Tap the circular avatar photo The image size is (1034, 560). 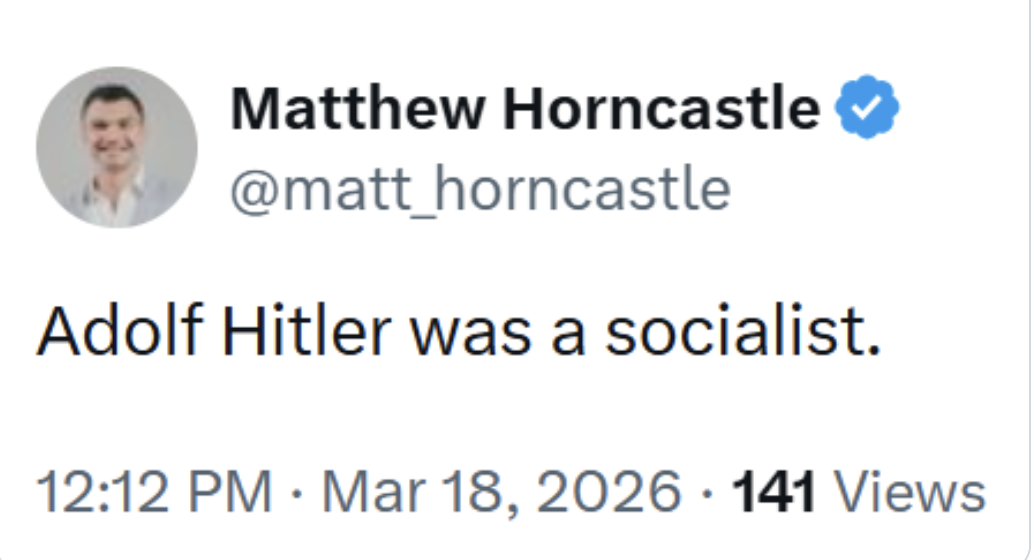(116, 147)
